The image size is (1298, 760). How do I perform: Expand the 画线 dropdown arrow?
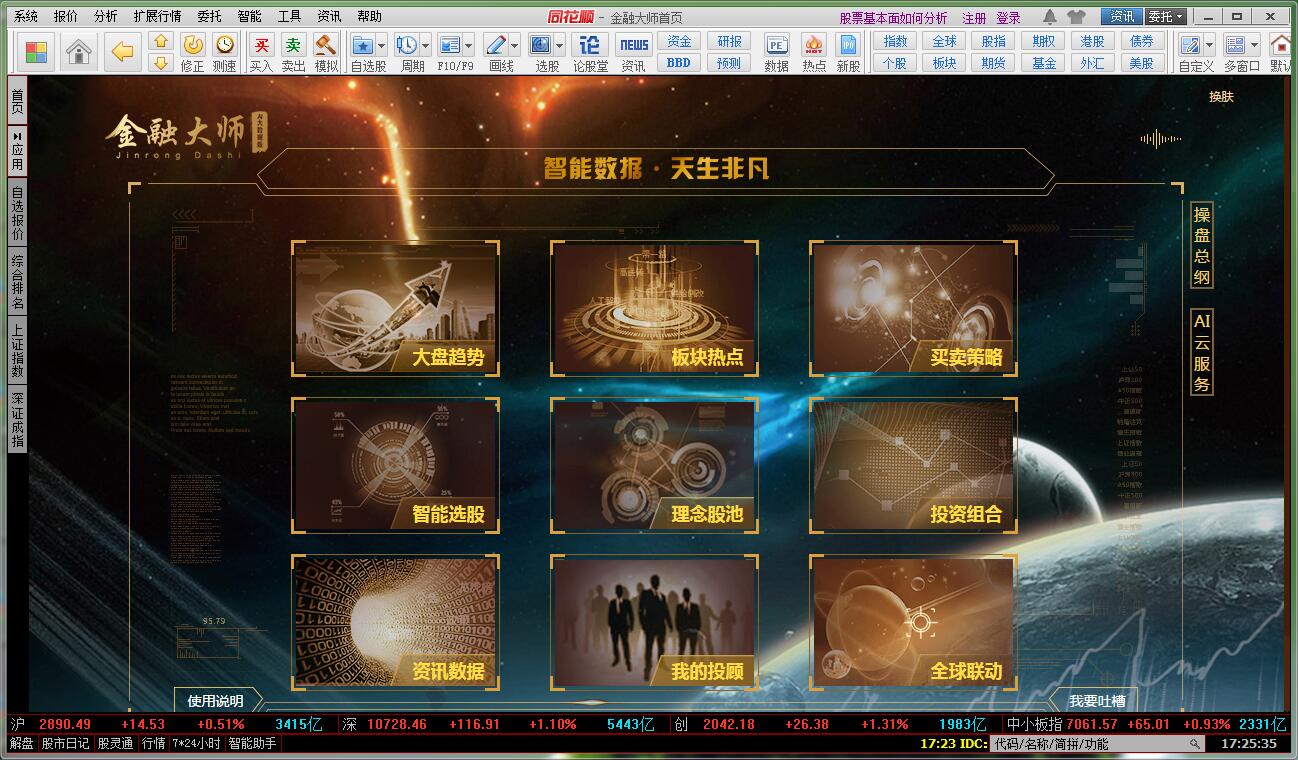coord(514,46)
